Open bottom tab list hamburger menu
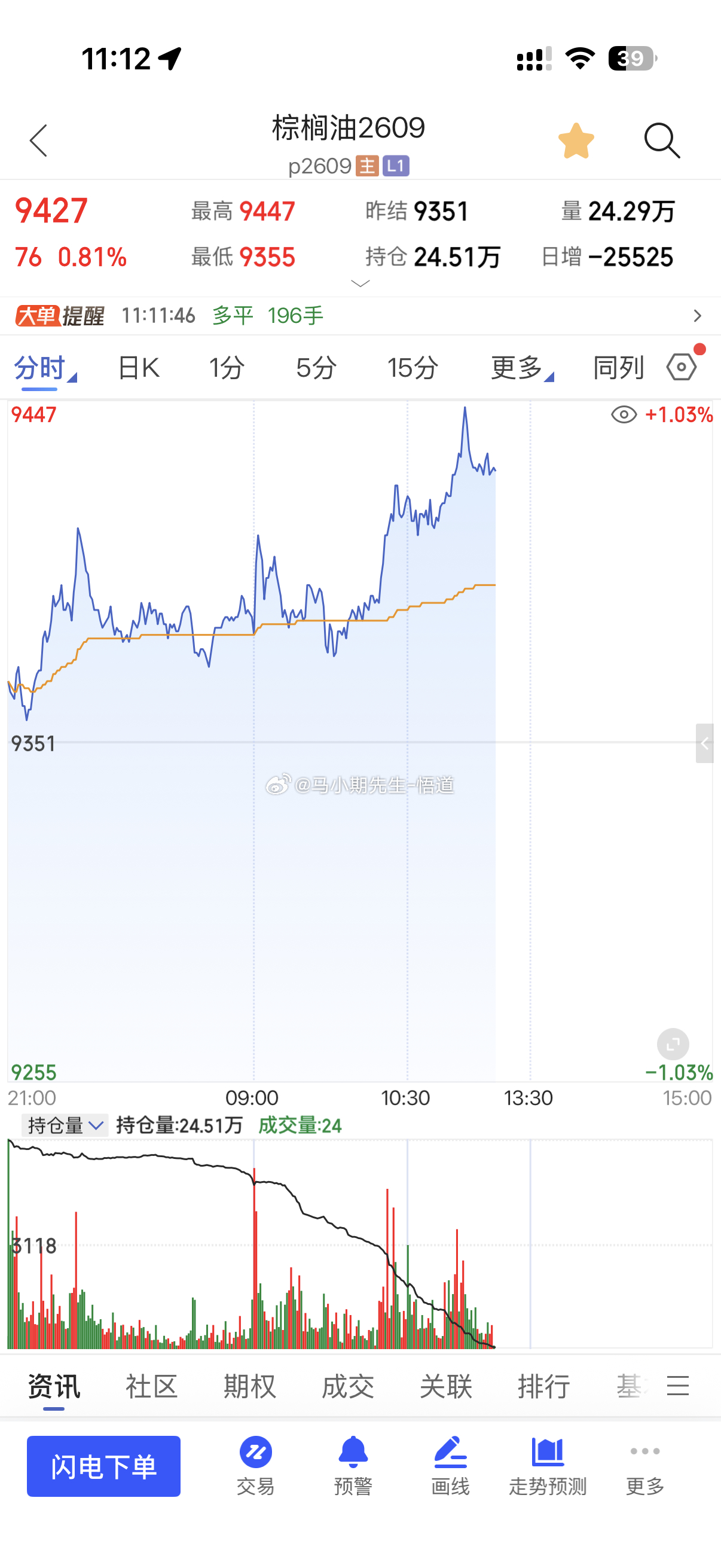This screenshot has width=721, height=1568. (x=678, y=1386)
